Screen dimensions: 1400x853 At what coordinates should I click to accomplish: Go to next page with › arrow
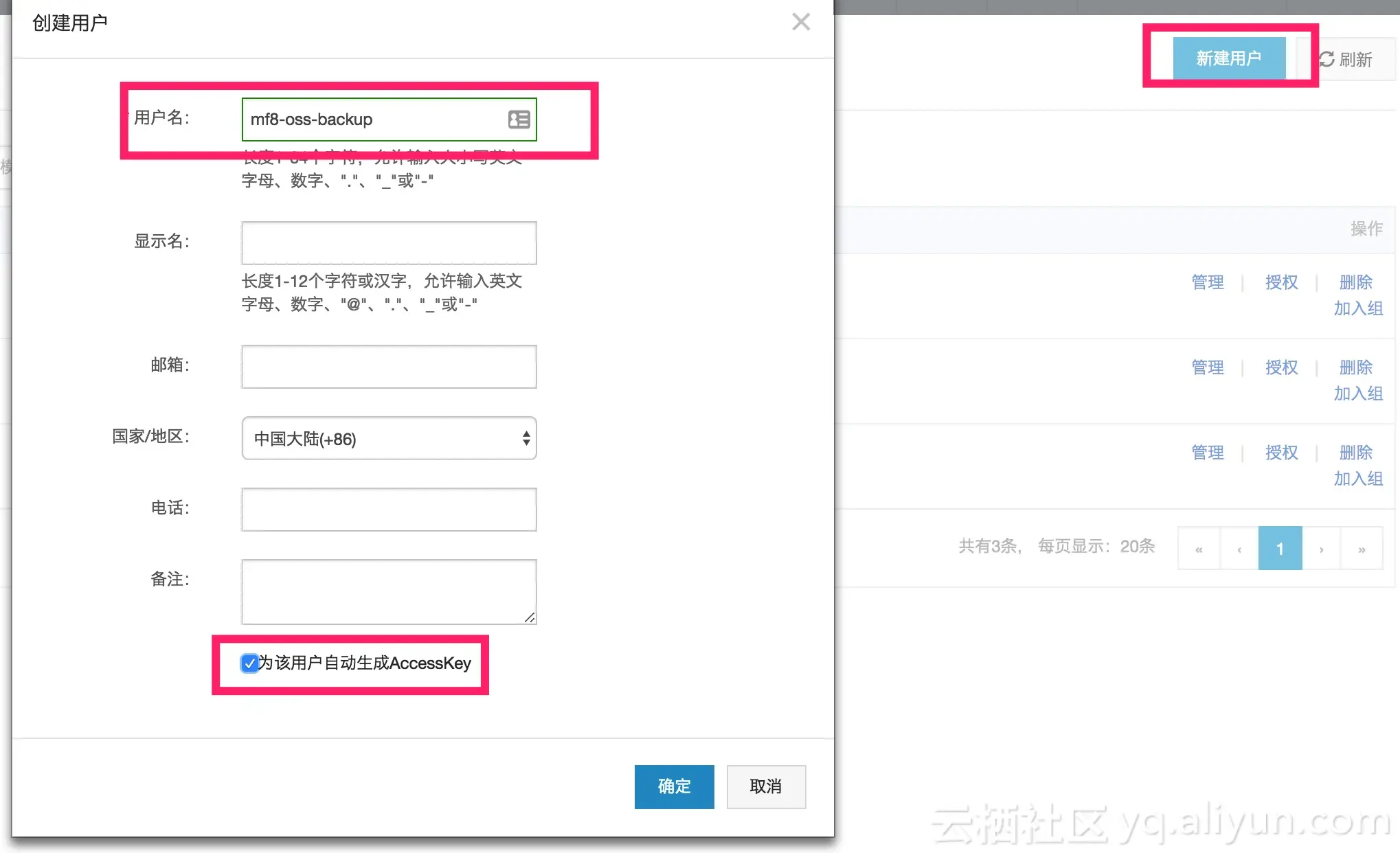click(1321, 549)
